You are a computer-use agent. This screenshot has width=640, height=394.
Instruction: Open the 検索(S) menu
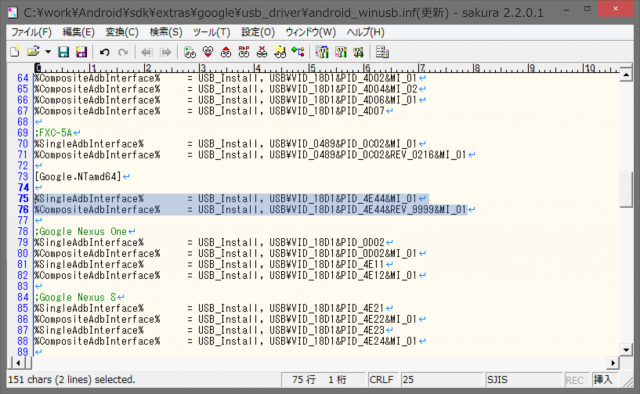166,32
